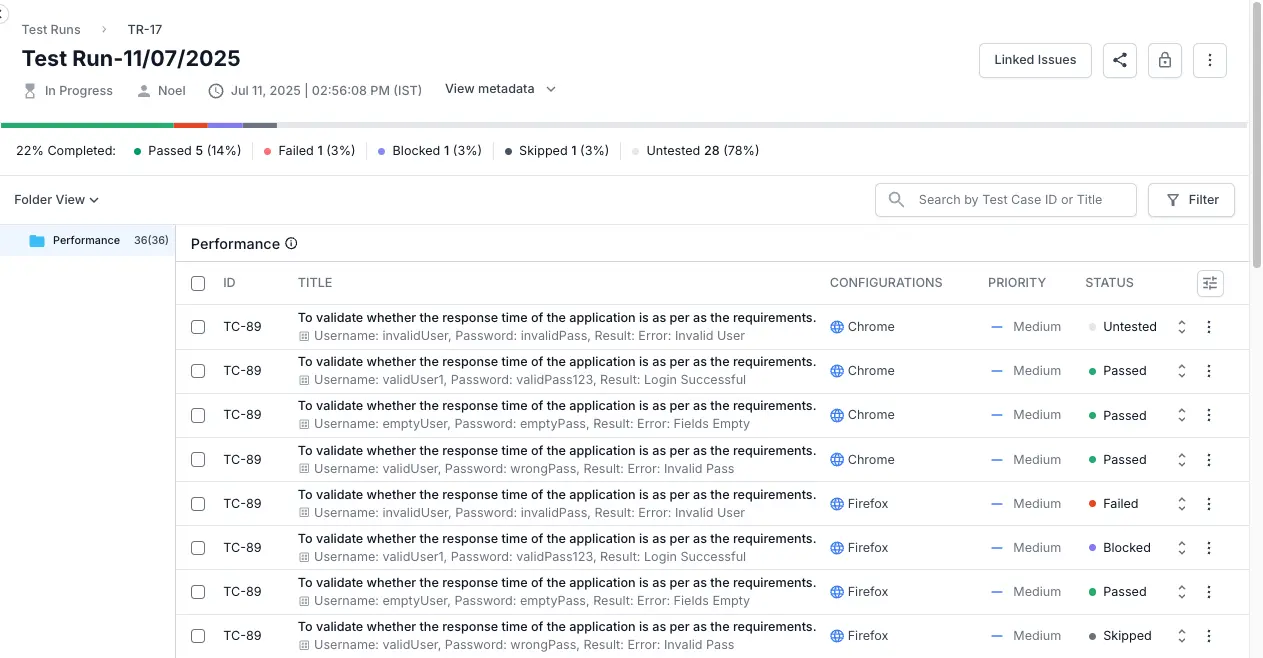Change status using the Failed row's status arrows
Image resolution: width=1263 pixels, height=658 pixels.
pos(1181,504)
